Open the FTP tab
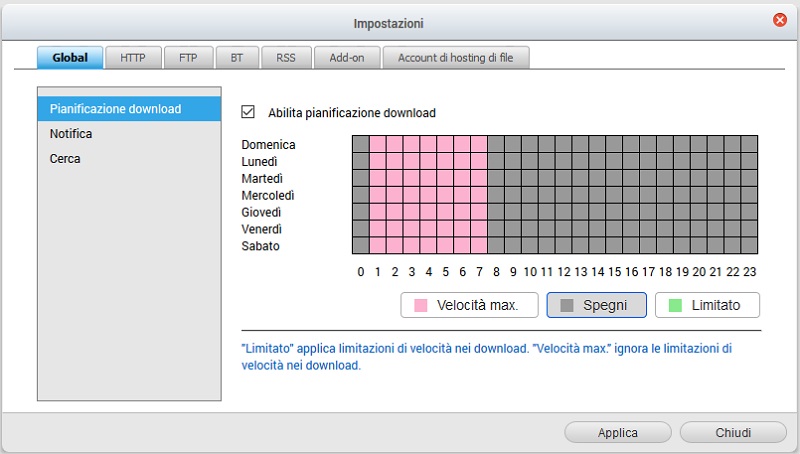 188,58
